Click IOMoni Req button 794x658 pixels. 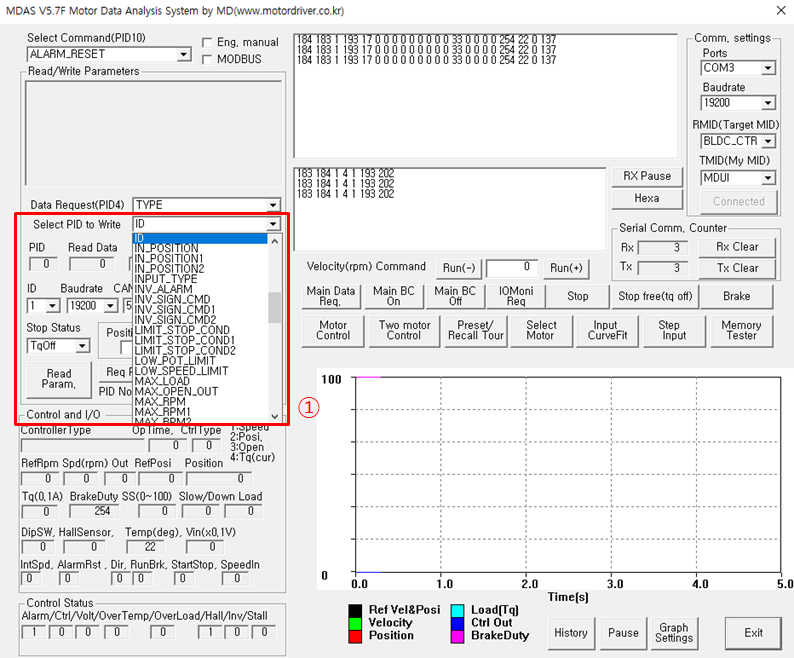[x=516, y=296]
